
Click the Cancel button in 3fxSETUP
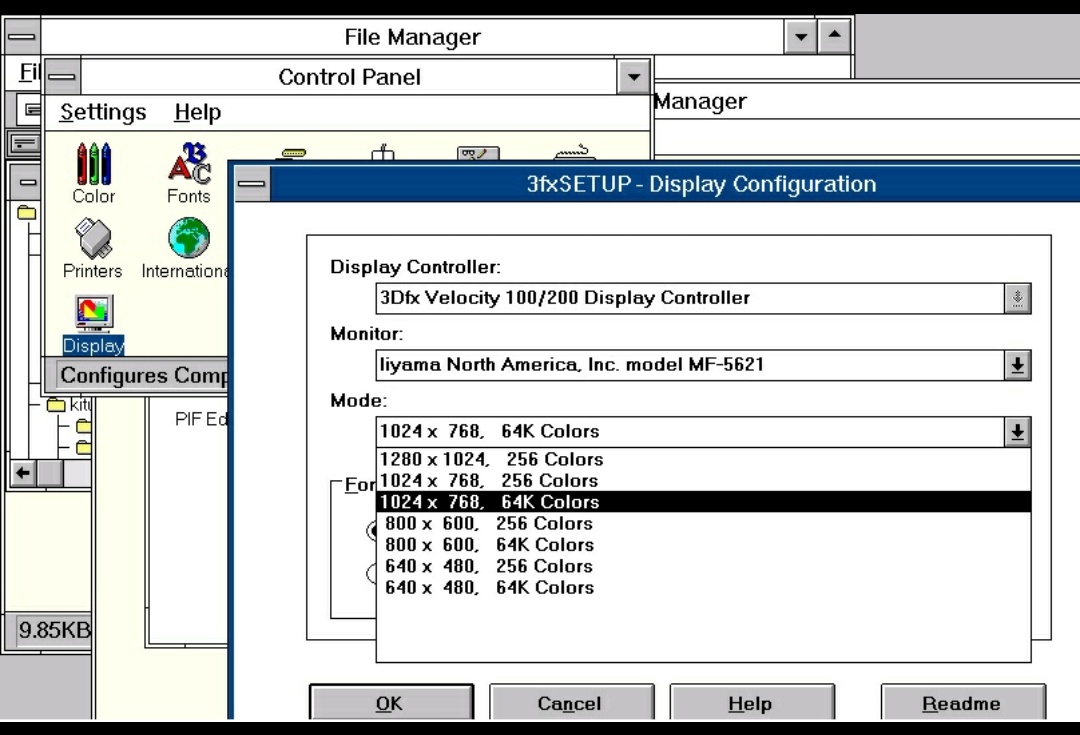[x=571, y=703]
